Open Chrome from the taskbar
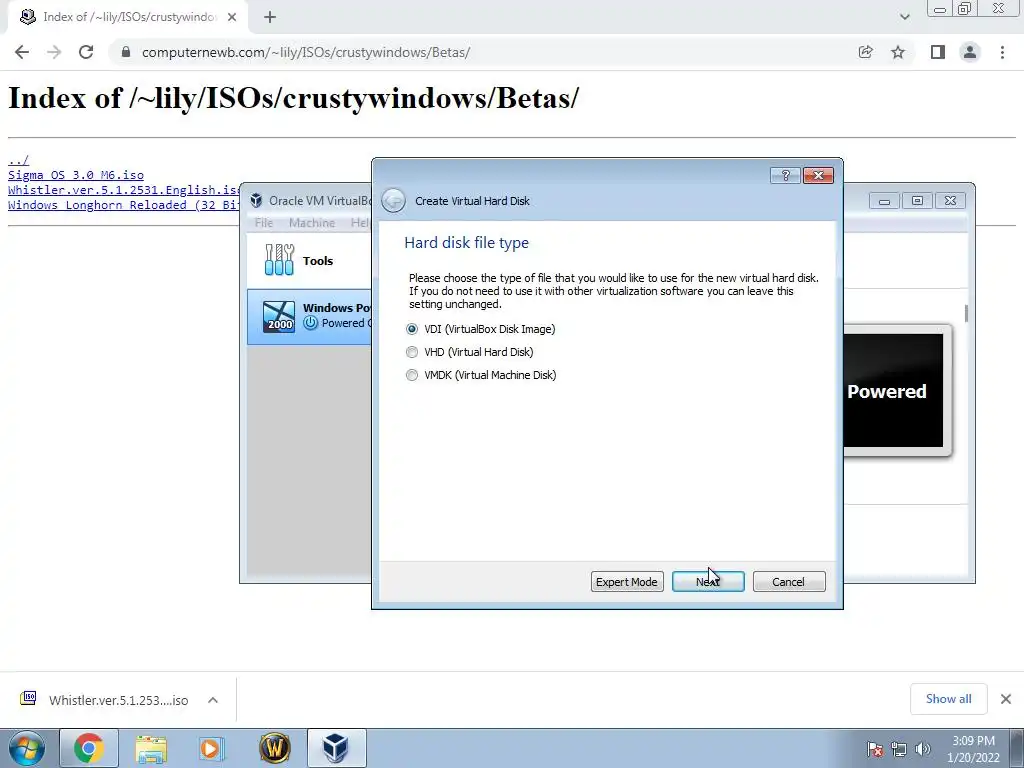1024x768 pixels. (x=88, y=748)
